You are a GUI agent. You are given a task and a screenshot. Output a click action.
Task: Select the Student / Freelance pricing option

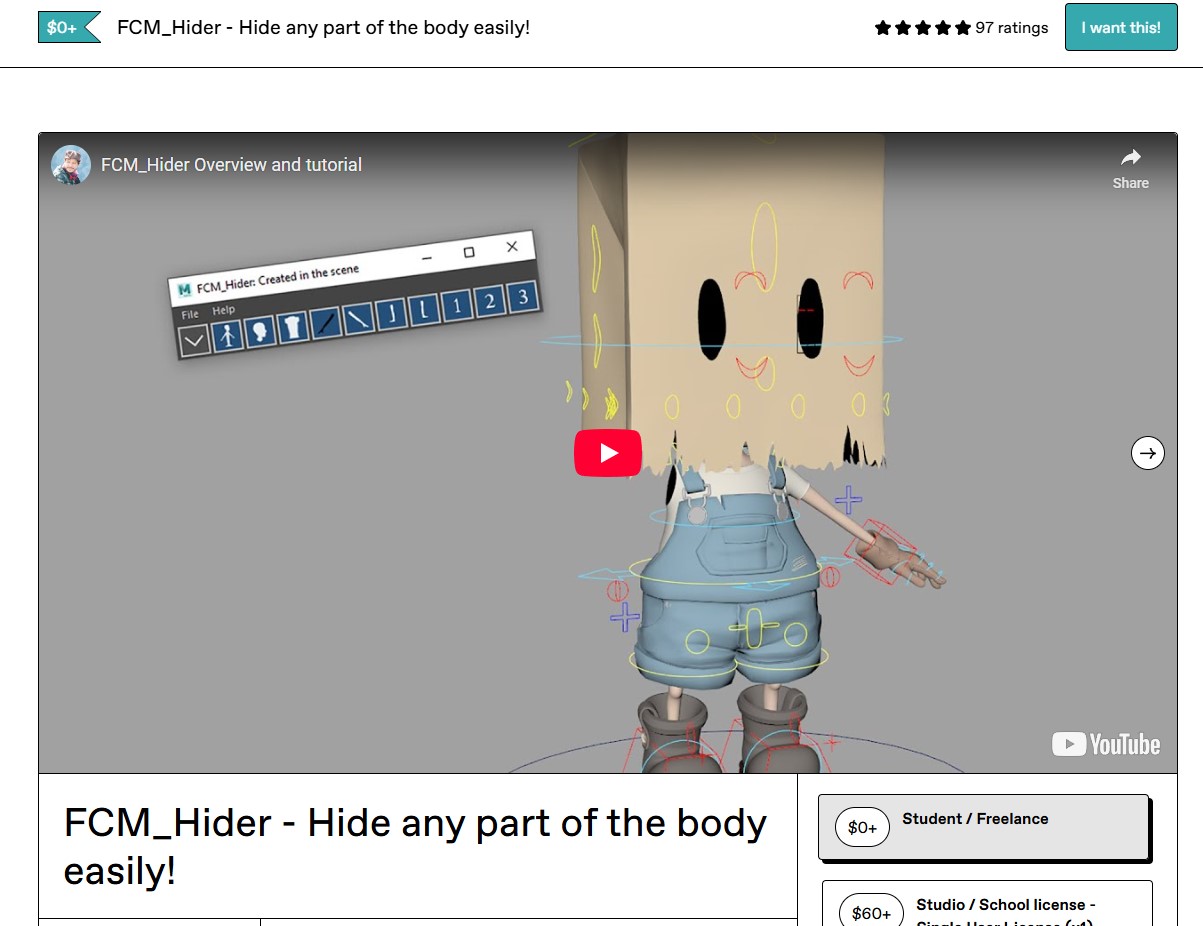[x=983, y=827]
